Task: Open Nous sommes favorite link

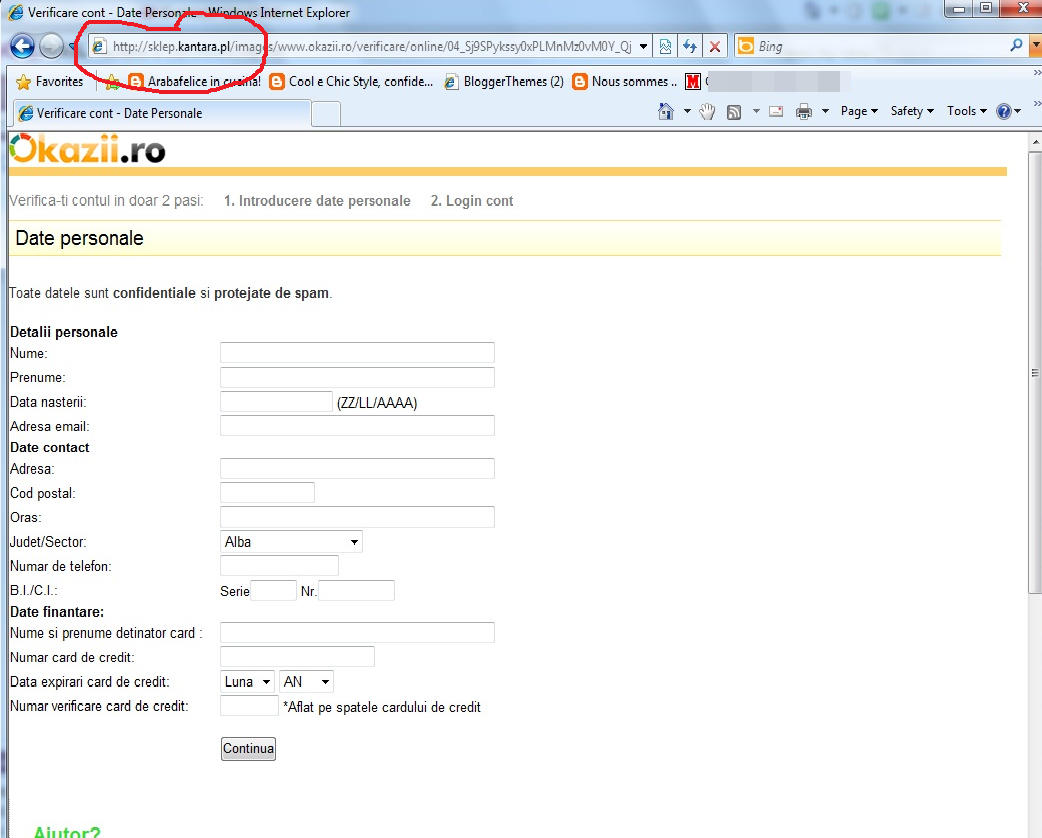Action: [x=625, y=82]
